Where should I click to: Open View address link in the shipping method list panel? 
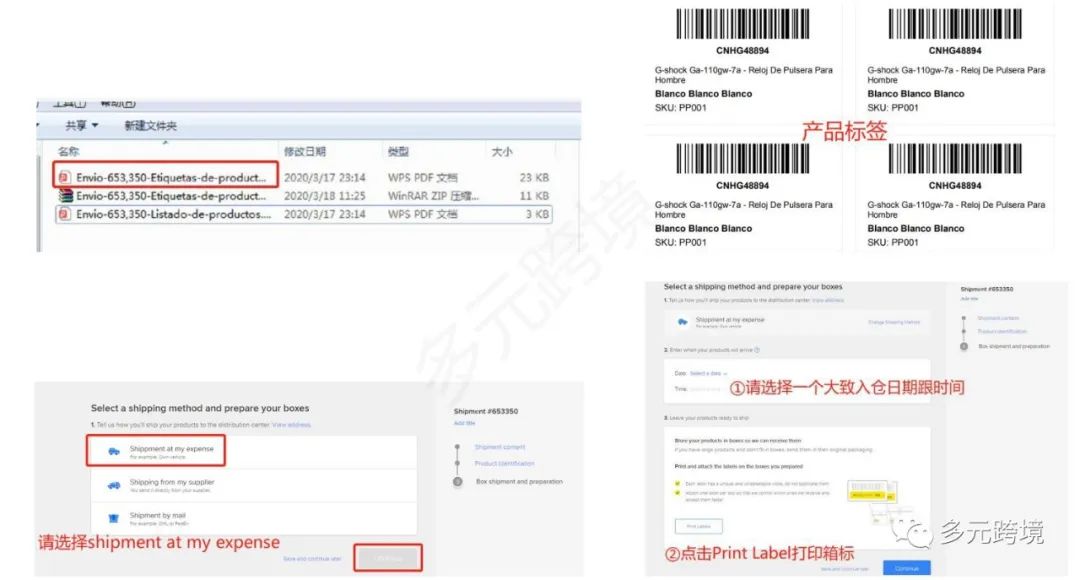click(291, 425)
